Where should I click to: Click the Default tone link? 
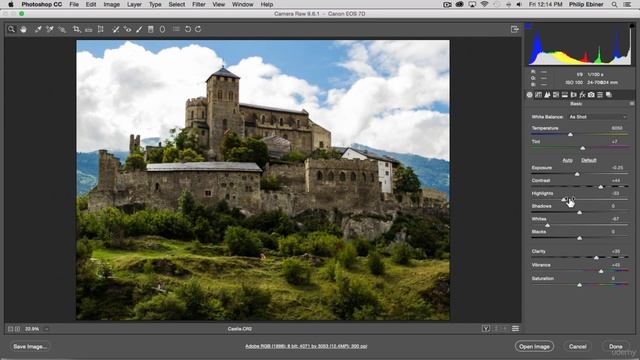point(589,160)
